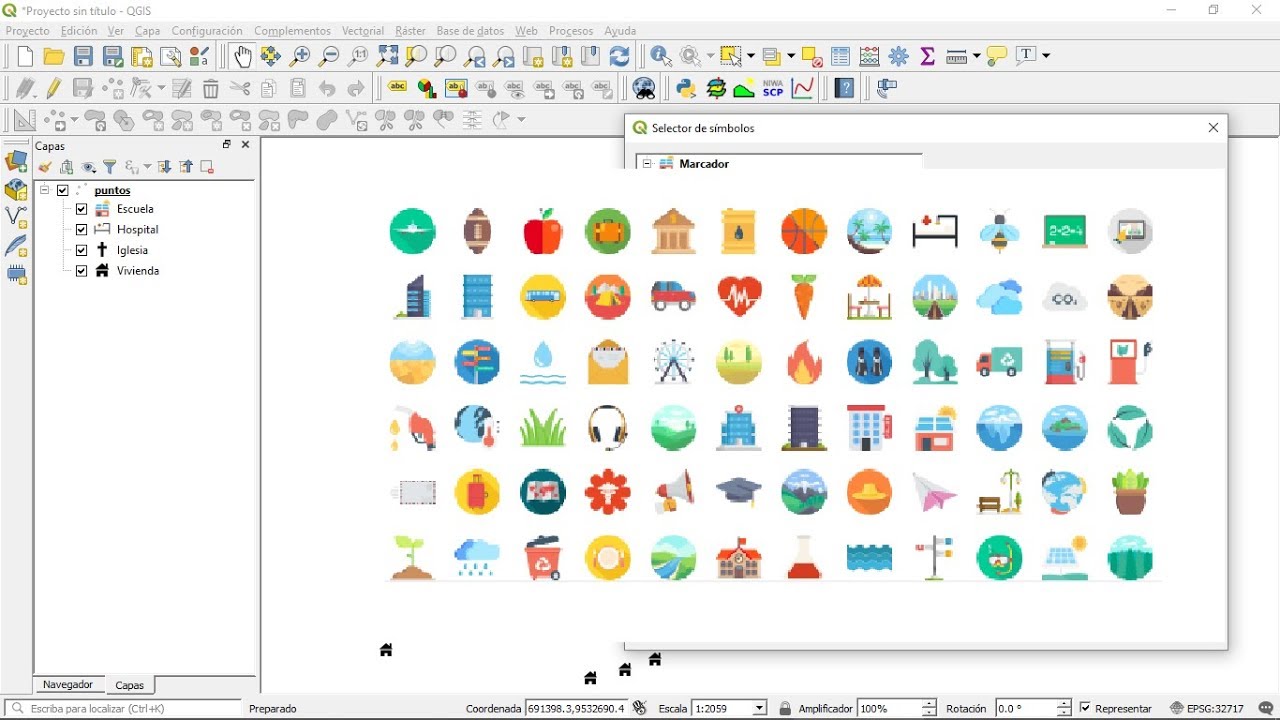Click the diagram options pie chart icon
The width and height of the screenshot is (1280, 720).
click(x=427, y=89)
